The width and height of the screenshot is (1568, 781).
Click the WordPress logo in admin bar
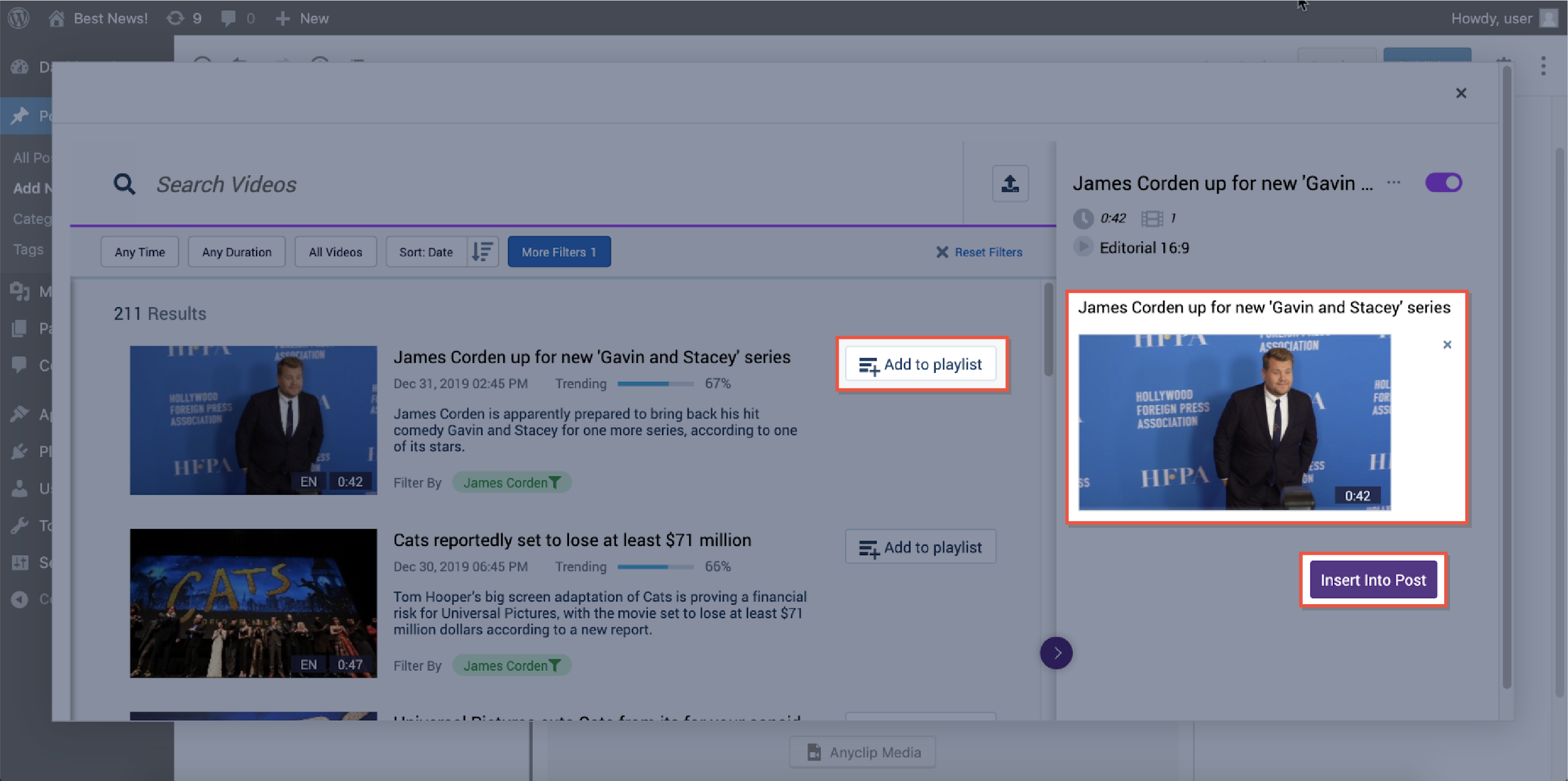tap(19, 18)
